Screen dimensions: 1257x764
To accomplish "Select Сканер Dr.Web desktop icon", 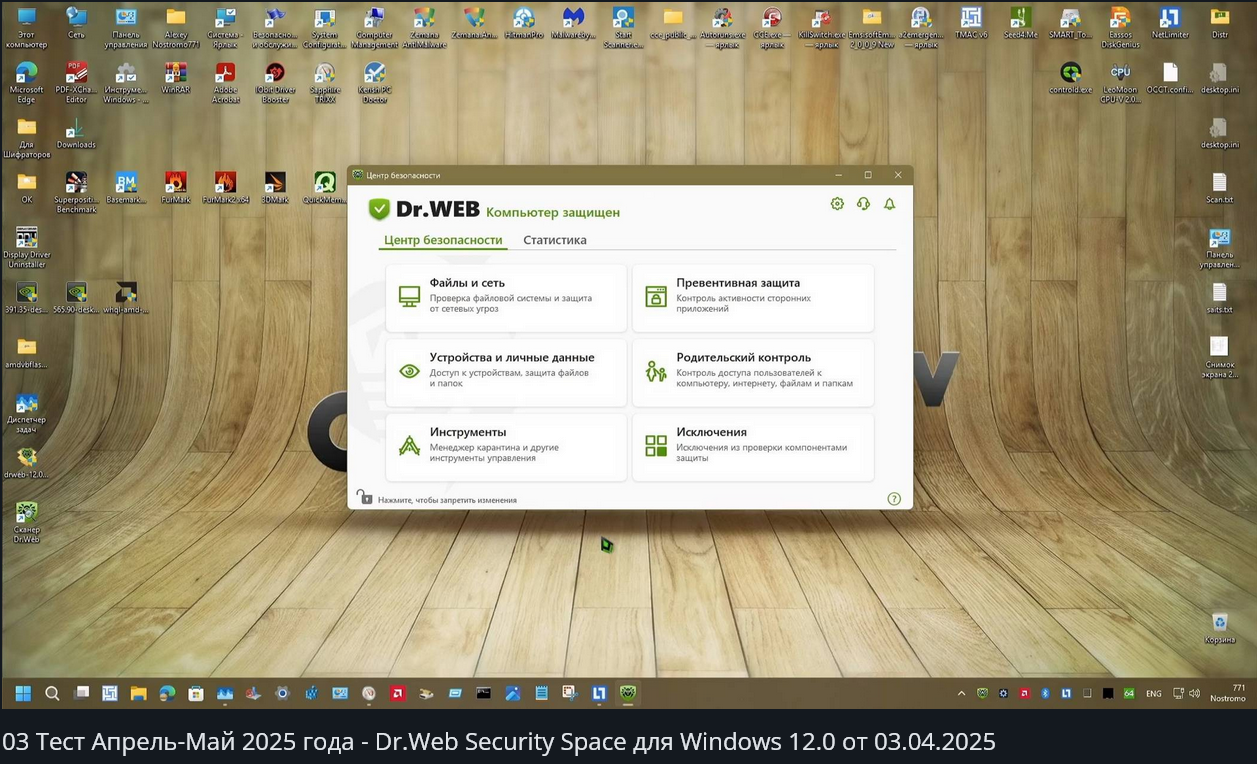I will click(27, 522).
